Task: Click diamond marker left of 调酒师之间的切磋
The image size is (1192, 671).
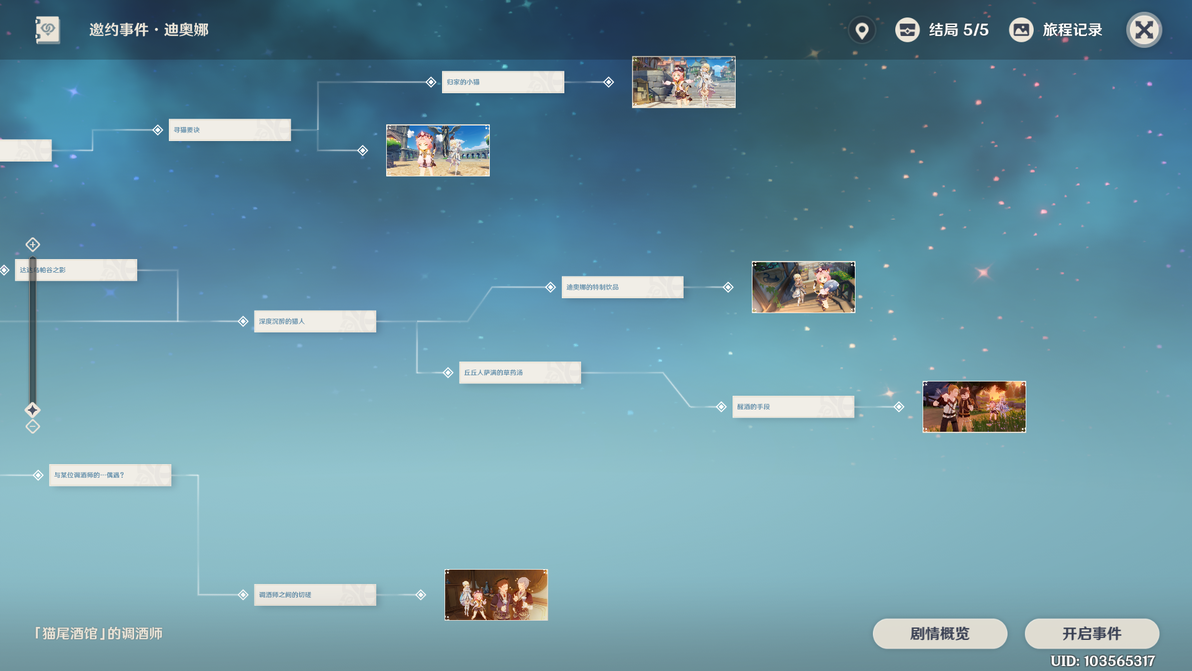Action: tap(243, 595)
